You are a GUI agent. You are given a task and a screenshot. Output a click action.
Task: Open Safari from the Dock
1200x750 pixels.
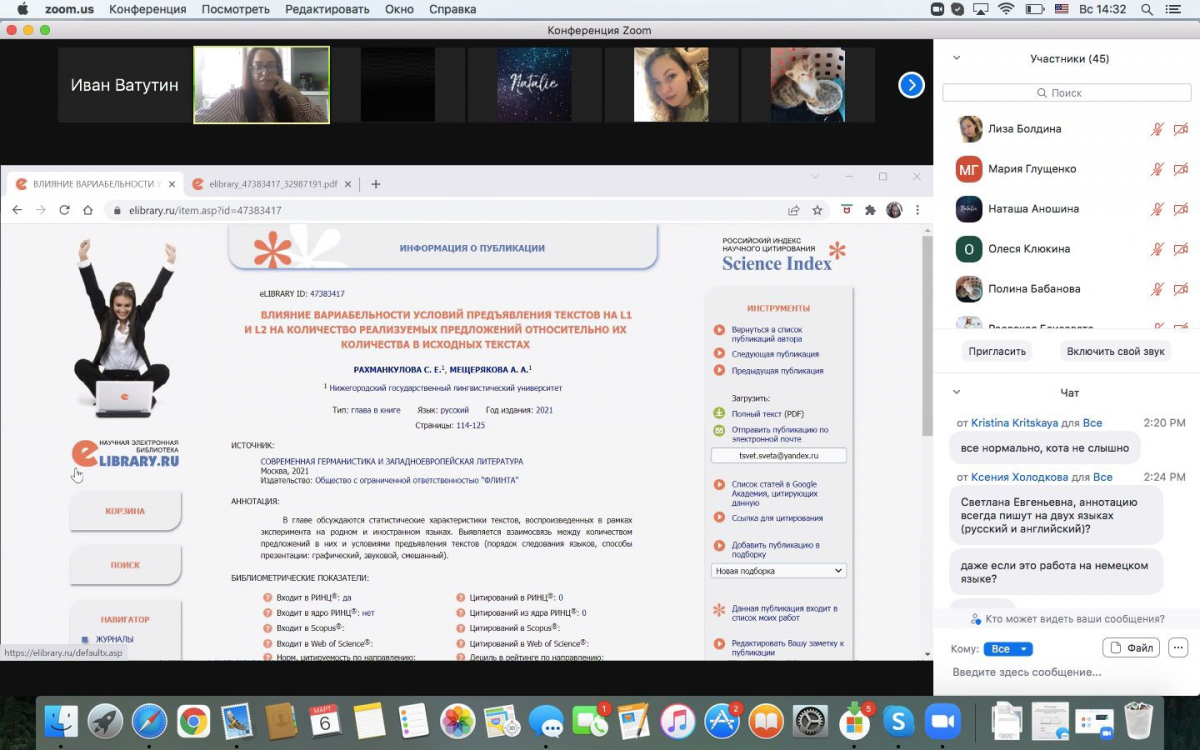point(149,721)
